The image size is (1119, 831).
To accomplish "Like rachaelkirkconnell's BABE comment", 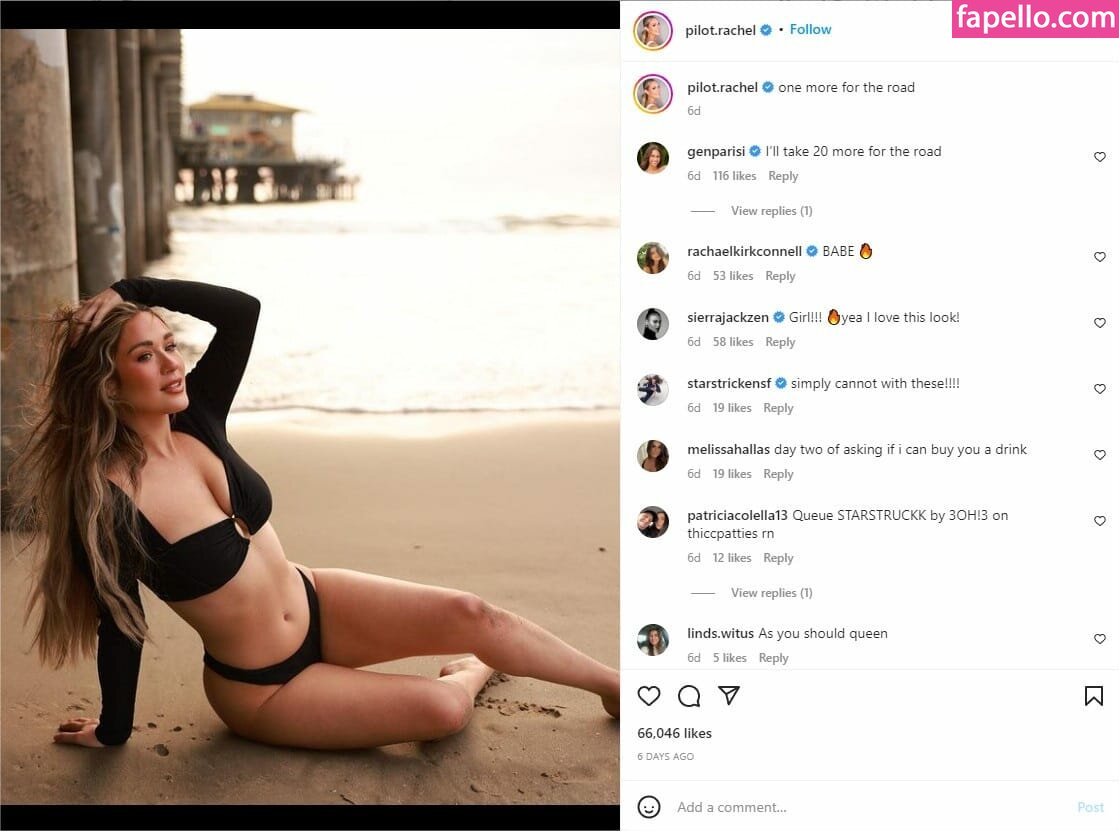I will [x=1099, y=257].
